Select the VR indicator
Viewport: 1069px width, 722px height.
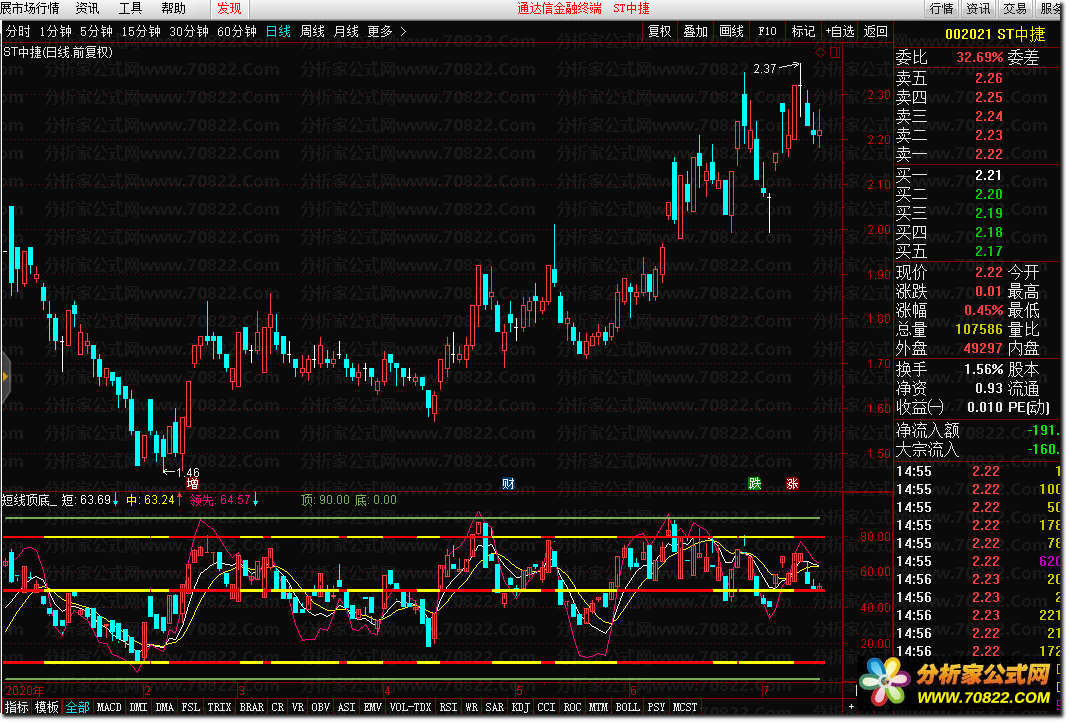click(298, 707)
